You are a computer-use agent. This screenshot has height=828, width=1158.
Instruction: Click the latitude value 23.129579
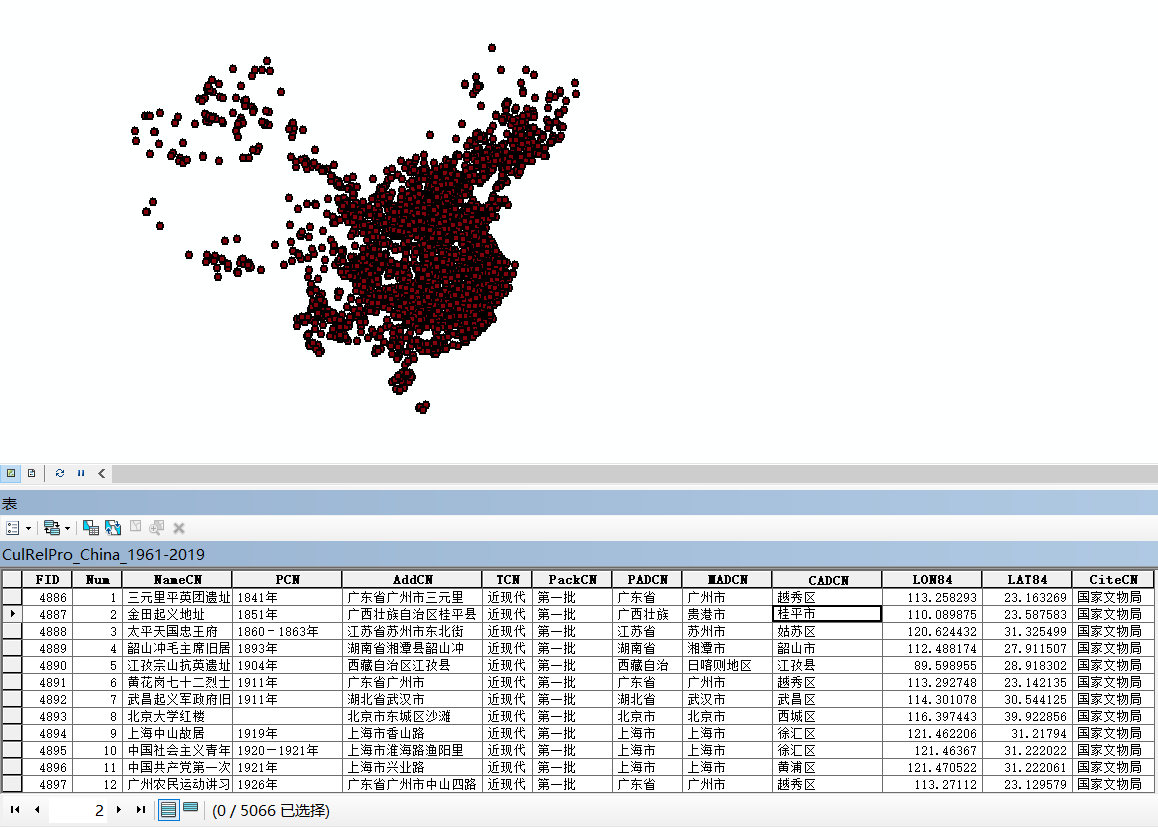click(1027, 784)
